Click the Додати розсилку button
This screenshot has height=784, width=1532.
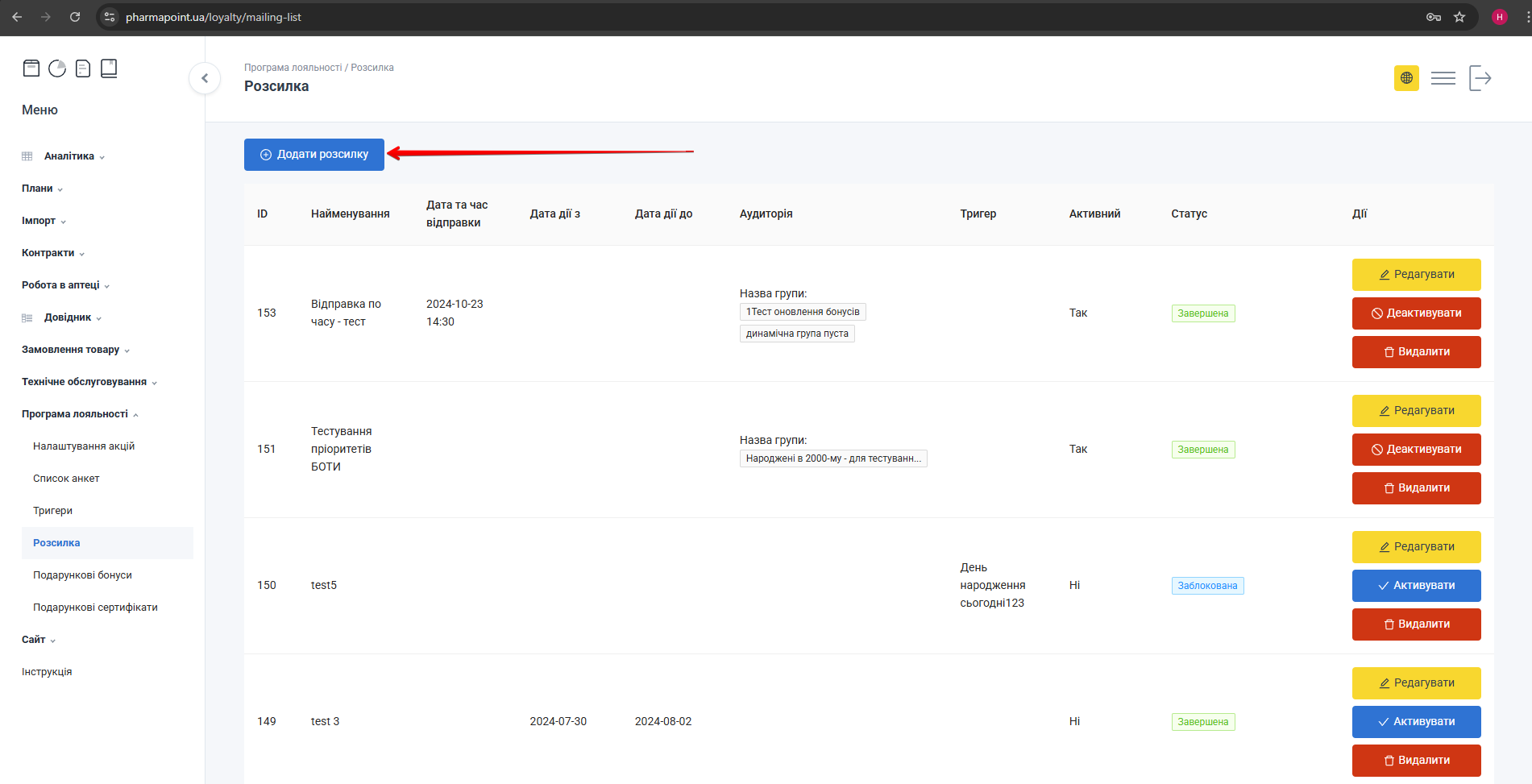point(314,155)
